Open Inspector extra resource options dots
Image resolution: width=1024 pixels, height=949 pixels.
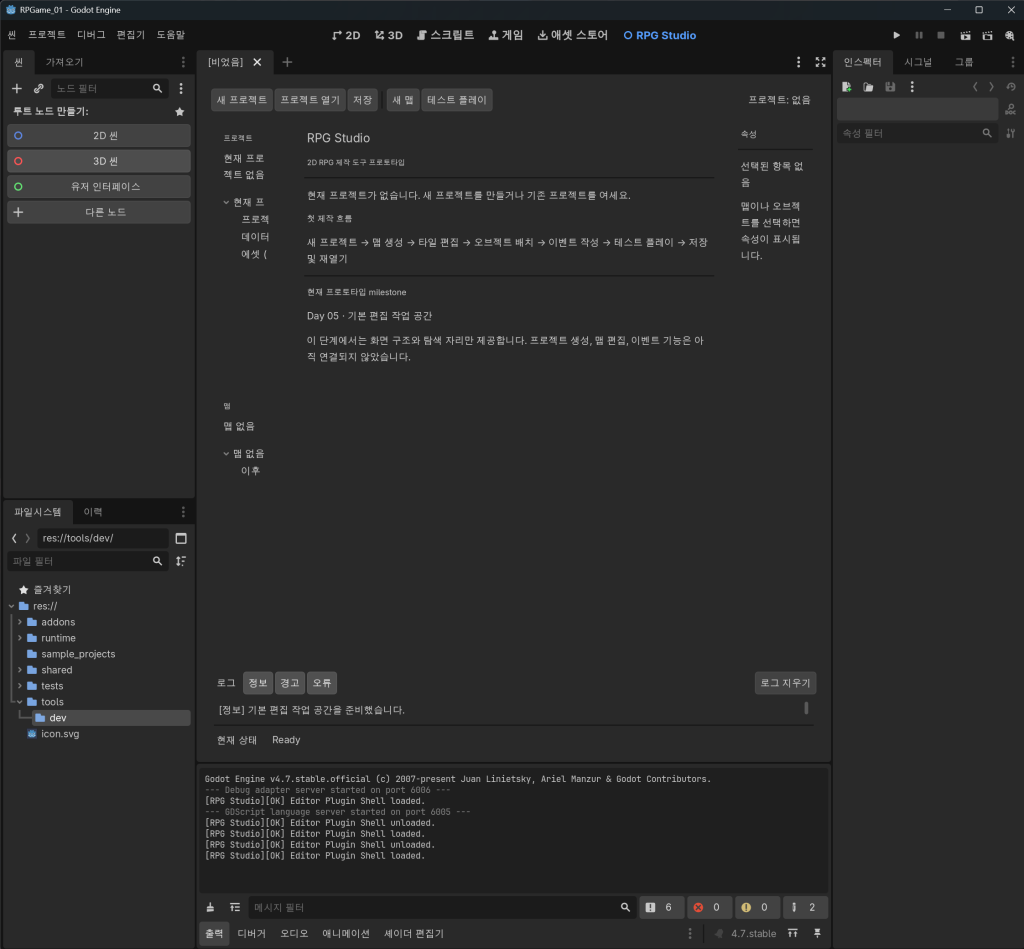coord(912,87)
